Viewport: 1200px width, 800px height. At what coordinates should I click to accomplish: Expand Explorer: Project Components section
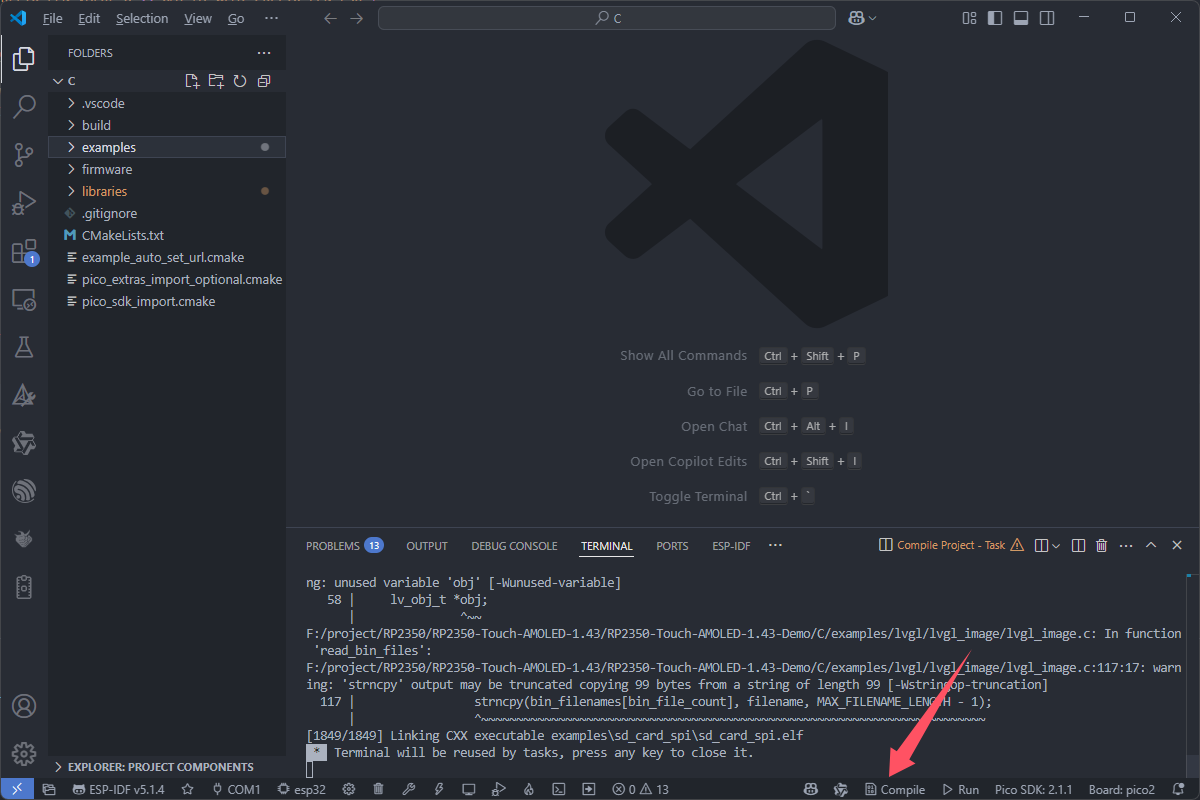pyautogui.click(x=160, y=767)
